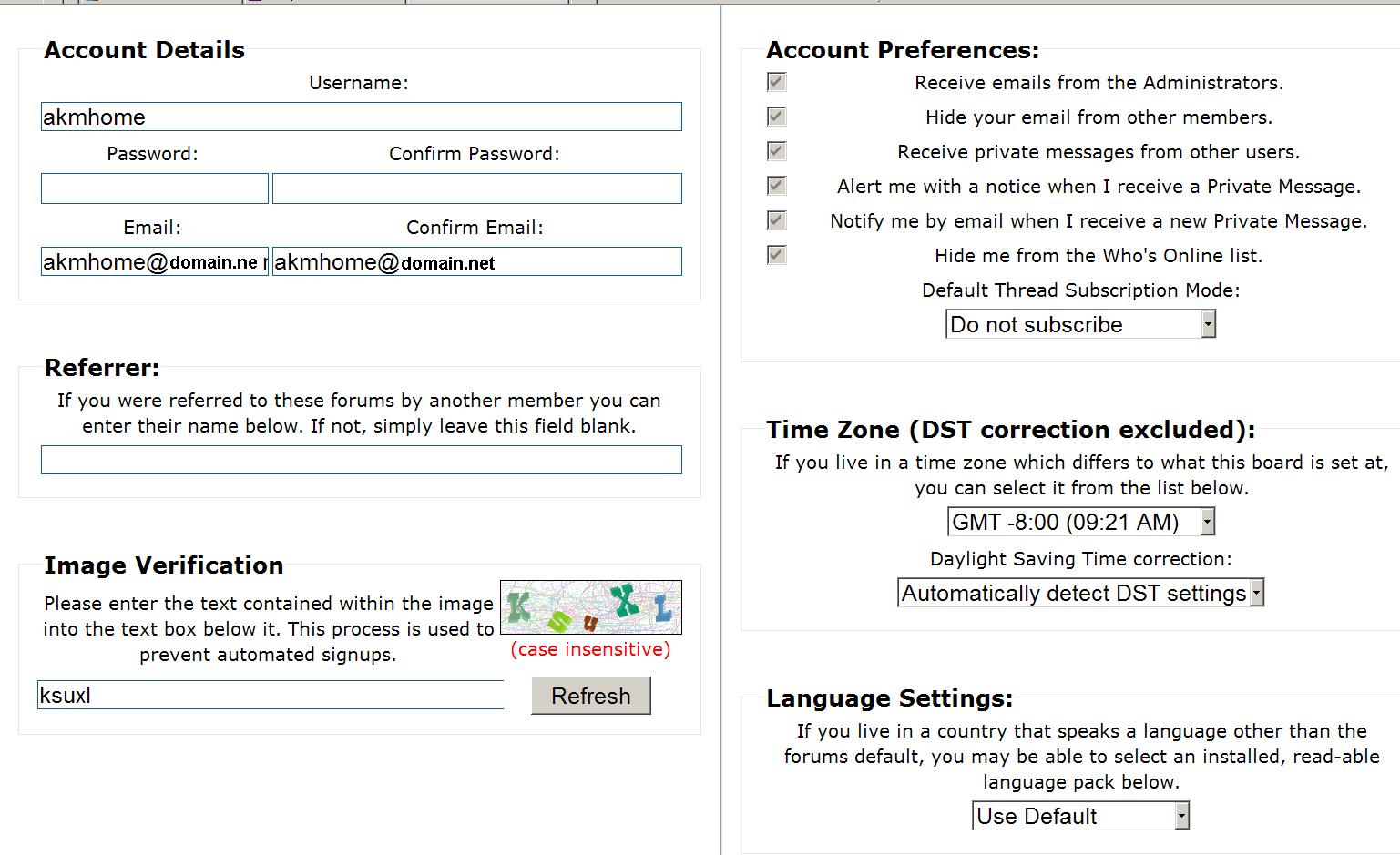The width and height of the screenshot is (1400, 855).
Task: Open the Use Default language dropdown
Action: [1080, 817]
